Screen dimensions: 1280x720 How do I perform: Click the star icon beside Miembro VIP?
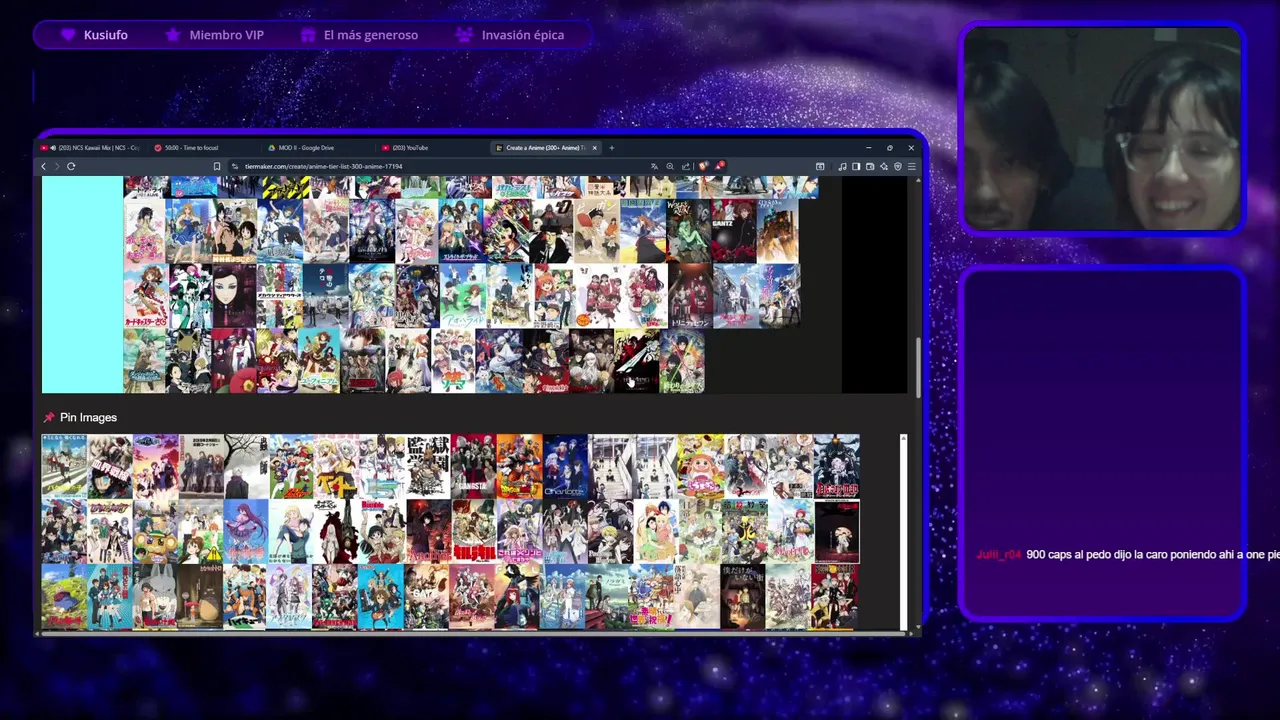click(173, 35)
